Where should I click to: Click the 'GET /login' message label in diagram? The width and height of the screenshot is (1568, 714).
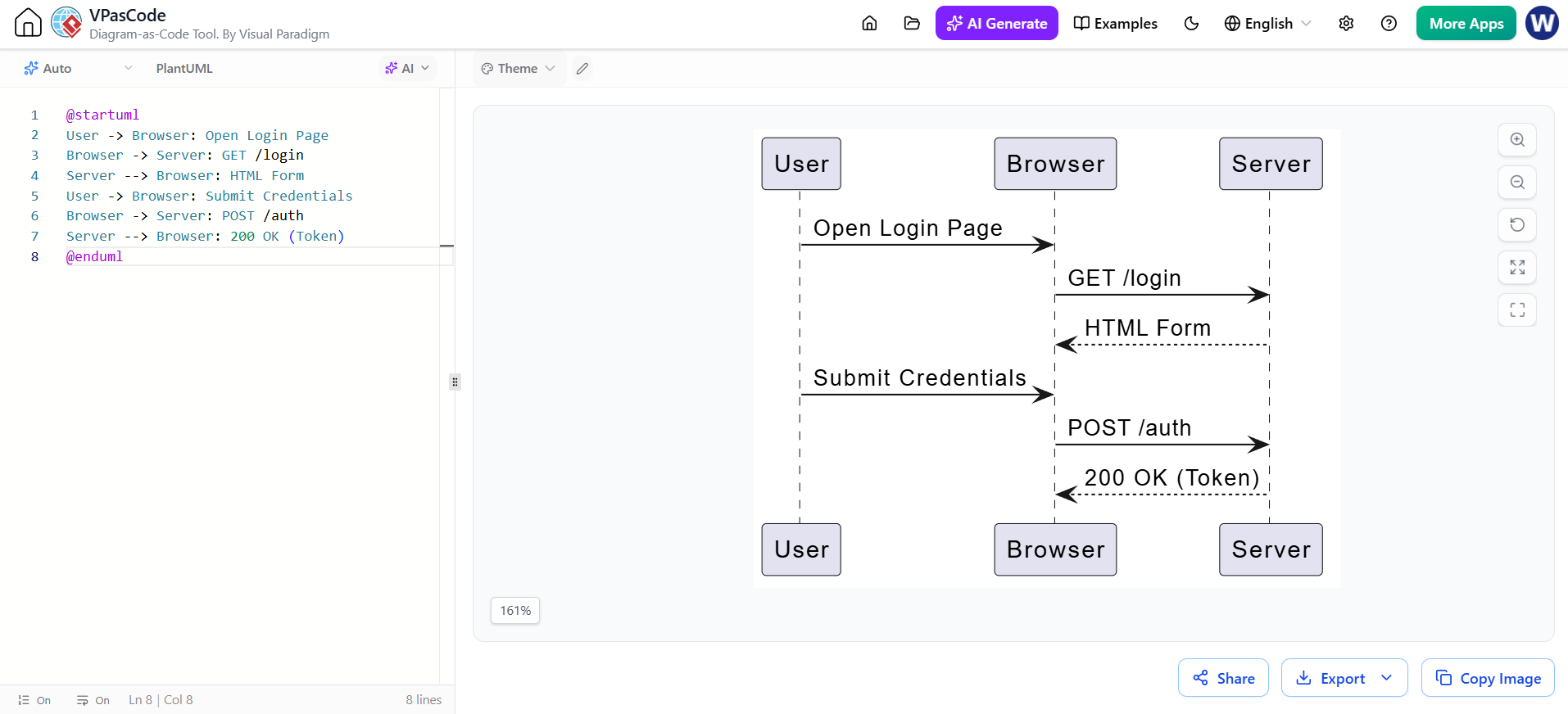(x=1124, y=278)
